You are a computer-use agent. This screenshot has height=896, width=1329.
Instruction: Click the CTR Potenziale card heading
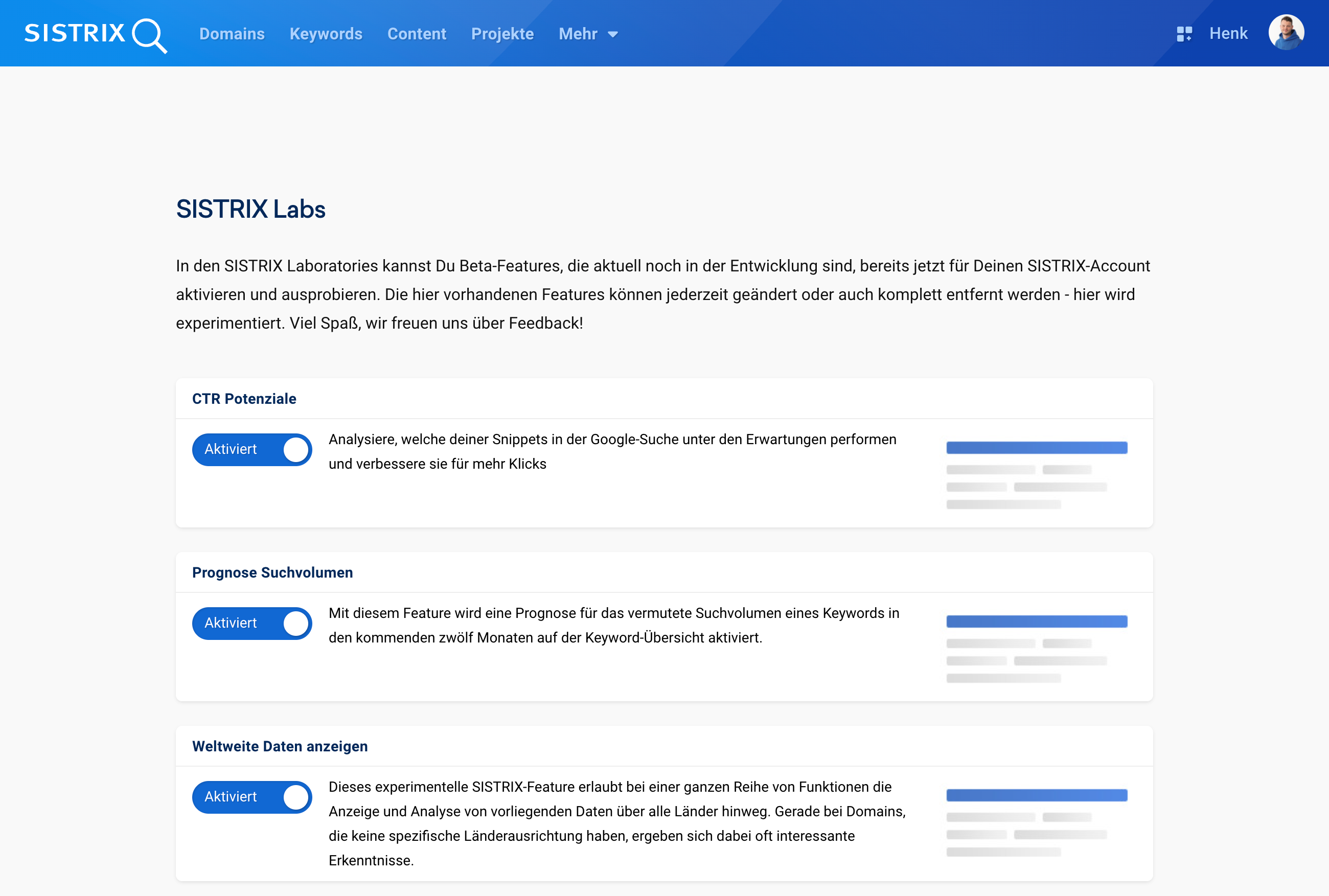point(244,399)
